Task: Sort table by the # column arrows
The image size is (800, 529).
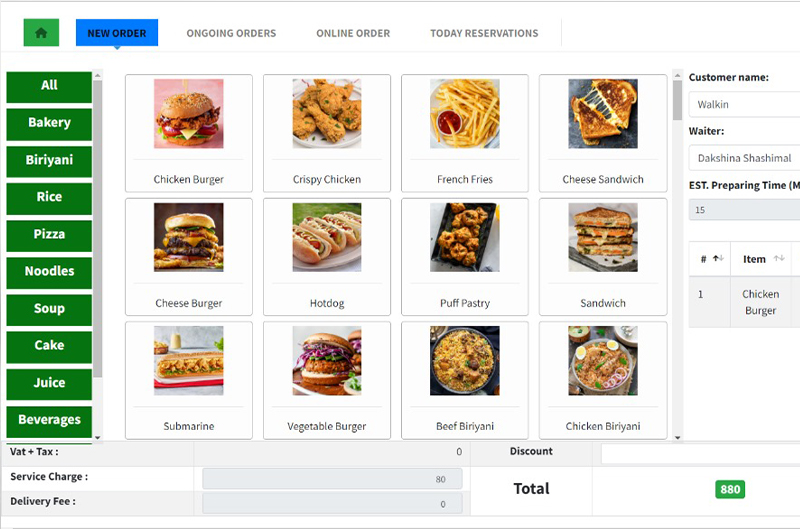Action: [718, 259]
